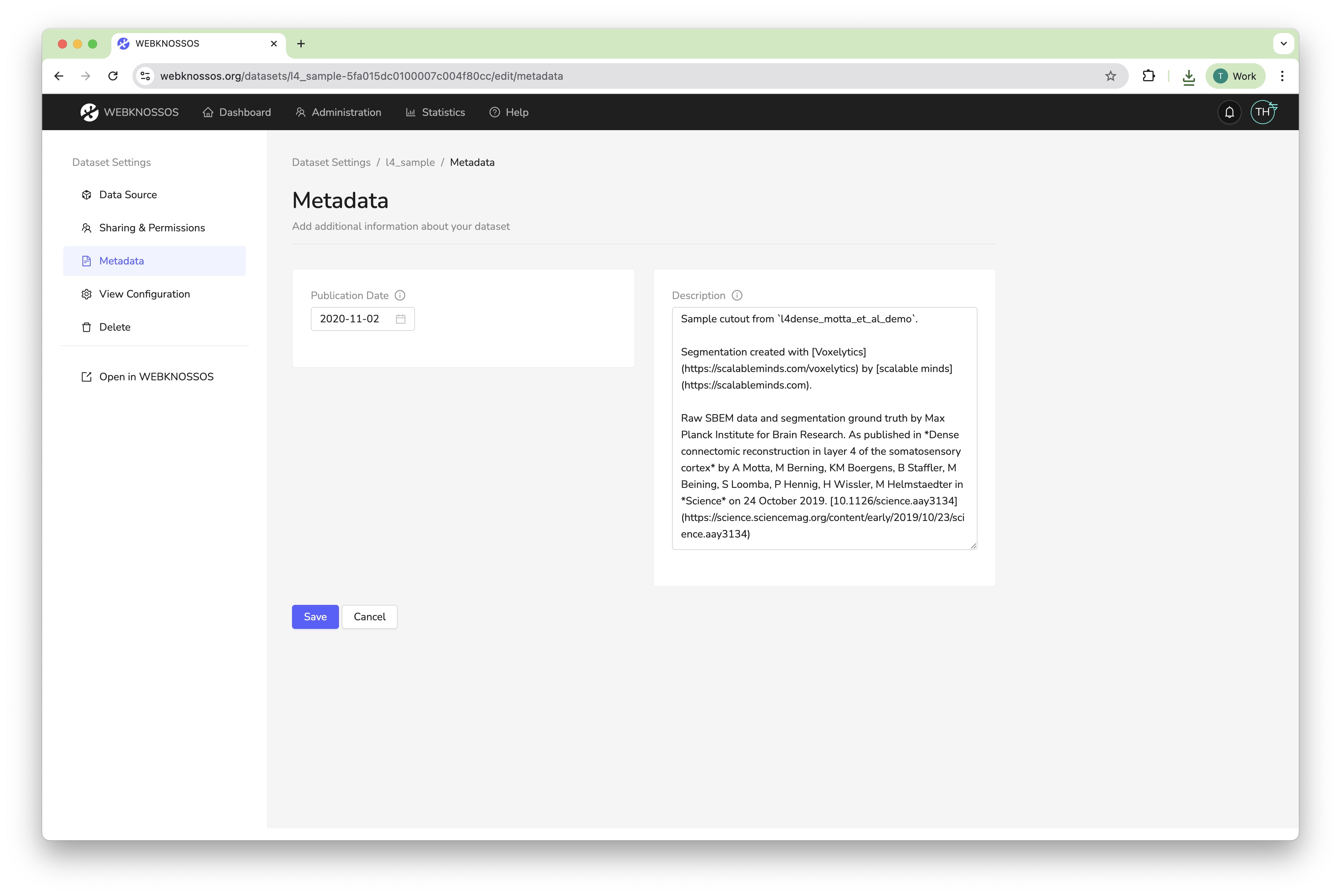Open browser downloads icon

coord(1188,76)
